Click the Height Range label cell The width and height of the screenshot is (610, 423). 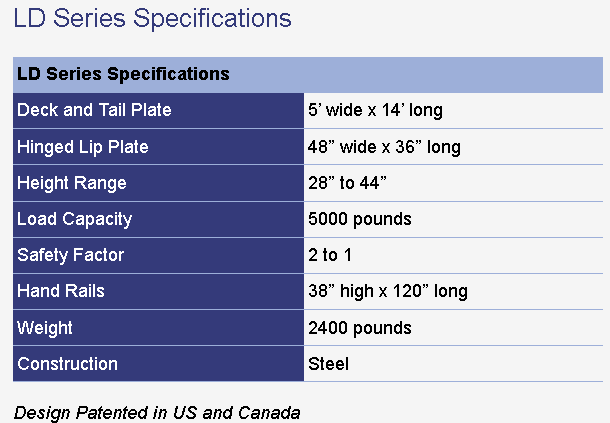(158, 183)
